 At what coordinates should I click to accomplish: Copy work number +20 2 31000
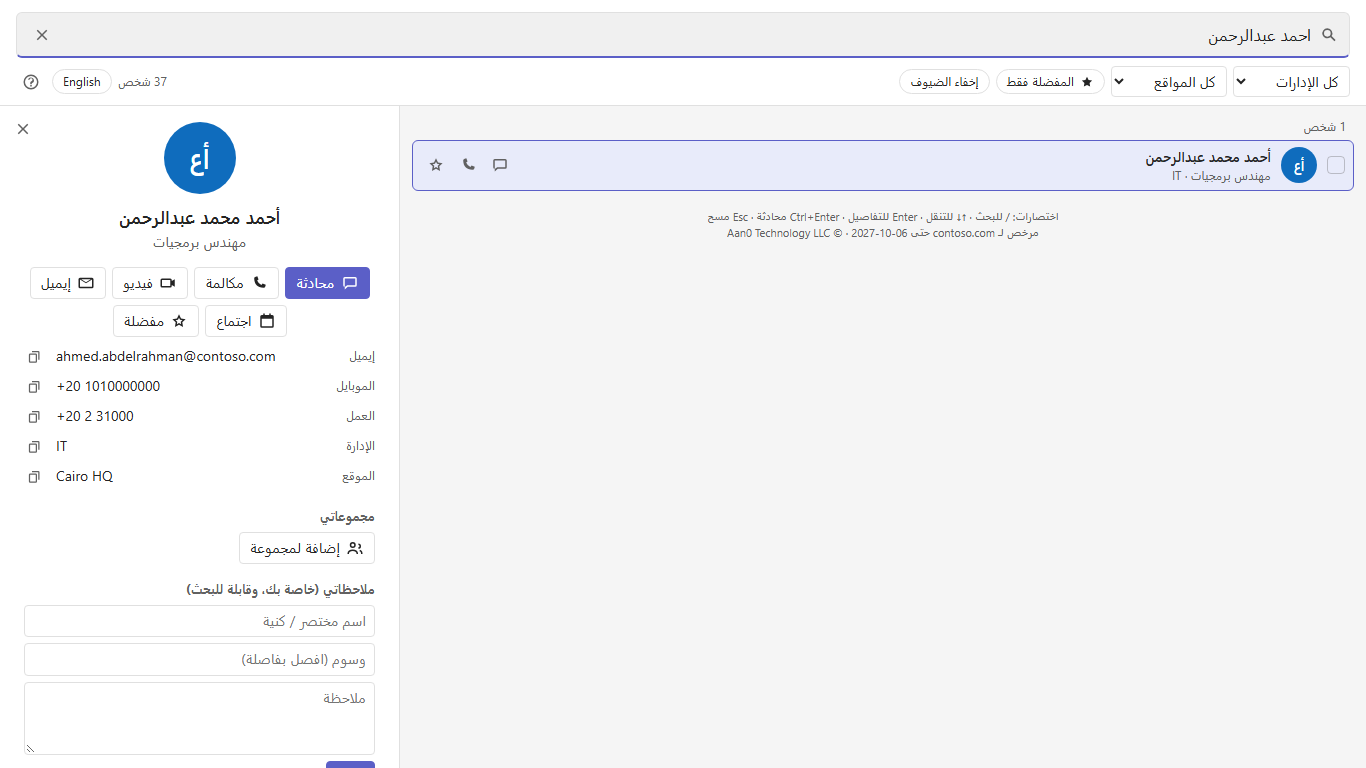34,417
